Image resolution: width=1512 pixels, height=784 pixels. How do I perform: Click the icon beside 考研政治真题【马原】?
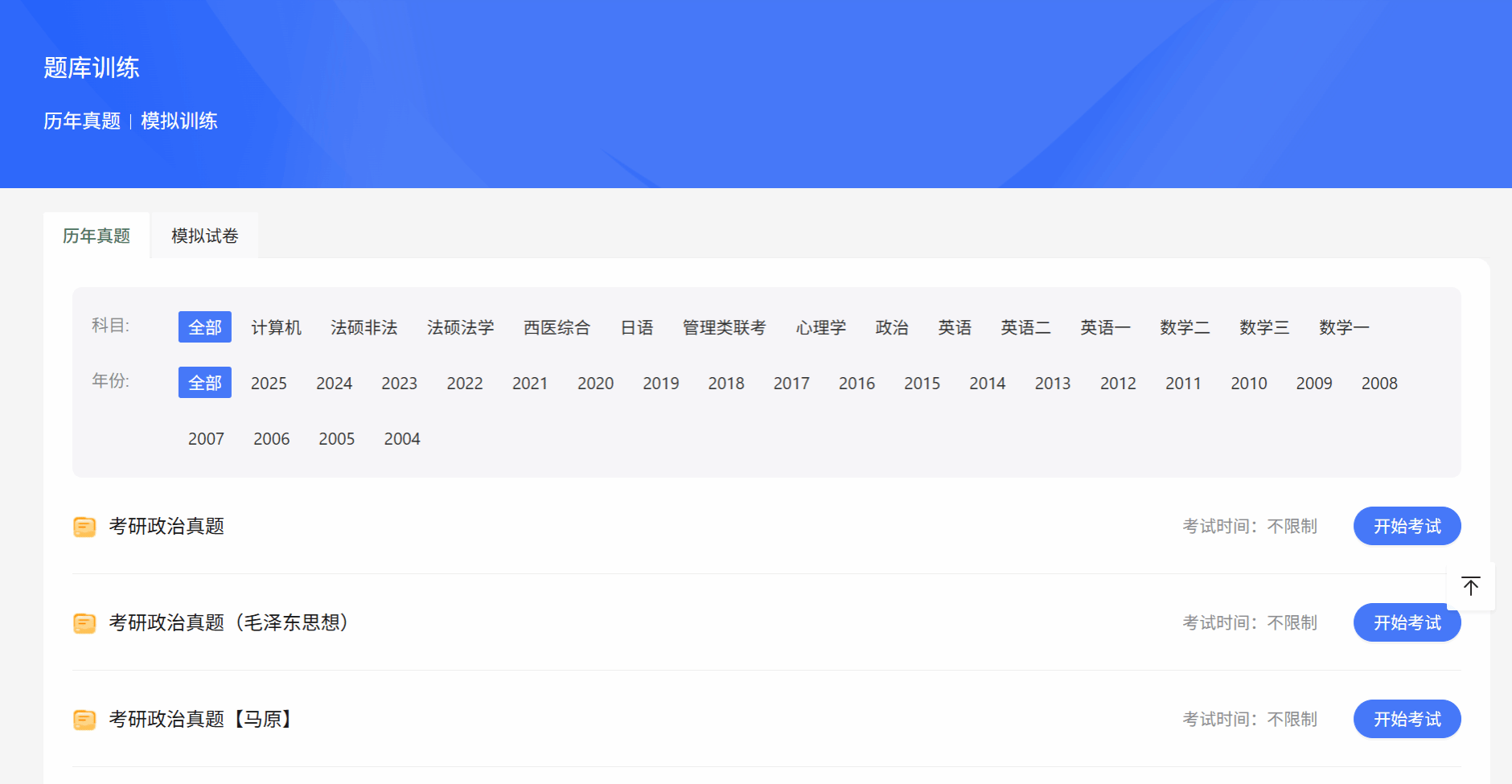[x=84, y=720]
